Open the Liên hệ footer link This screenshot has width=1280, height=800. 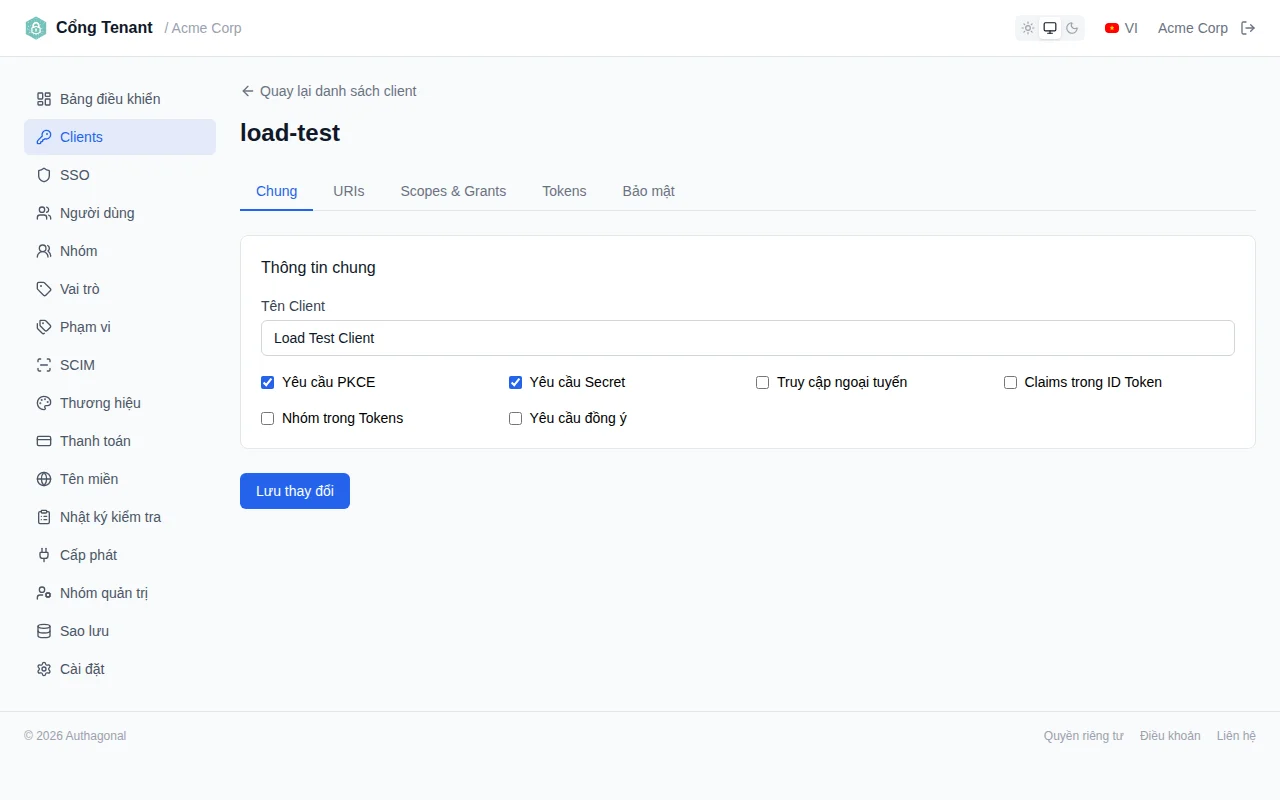click(1236, 736)
